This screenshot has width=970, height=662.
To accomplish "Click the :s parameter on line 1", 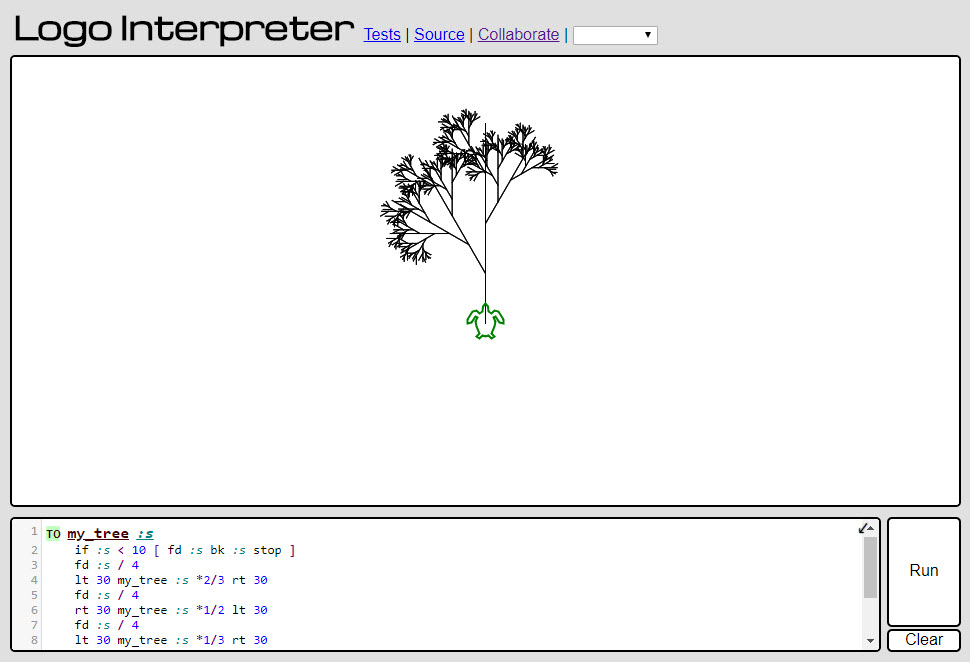I will [145, 534].
